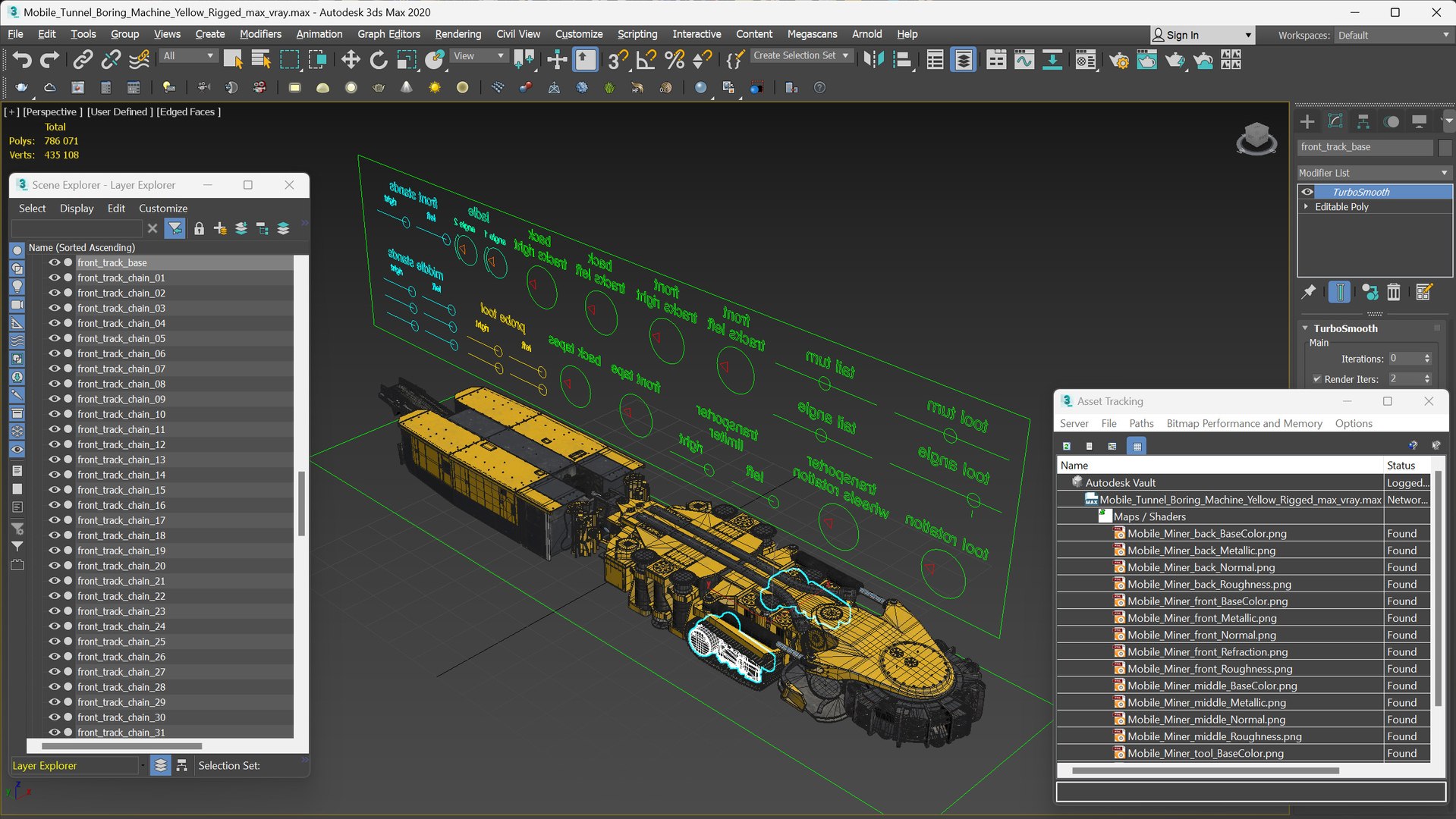Click the Status column header
1456x819 pixels.
pos(1401,466)
